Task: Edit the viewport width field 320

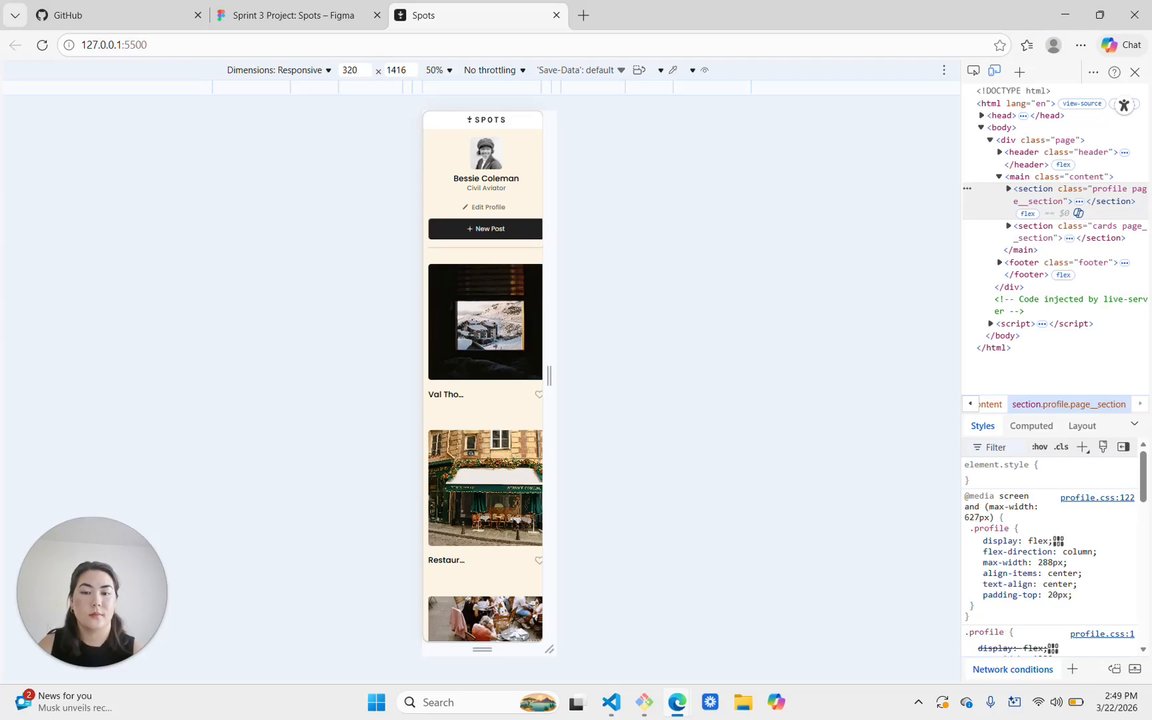Action: coord(353,70)
